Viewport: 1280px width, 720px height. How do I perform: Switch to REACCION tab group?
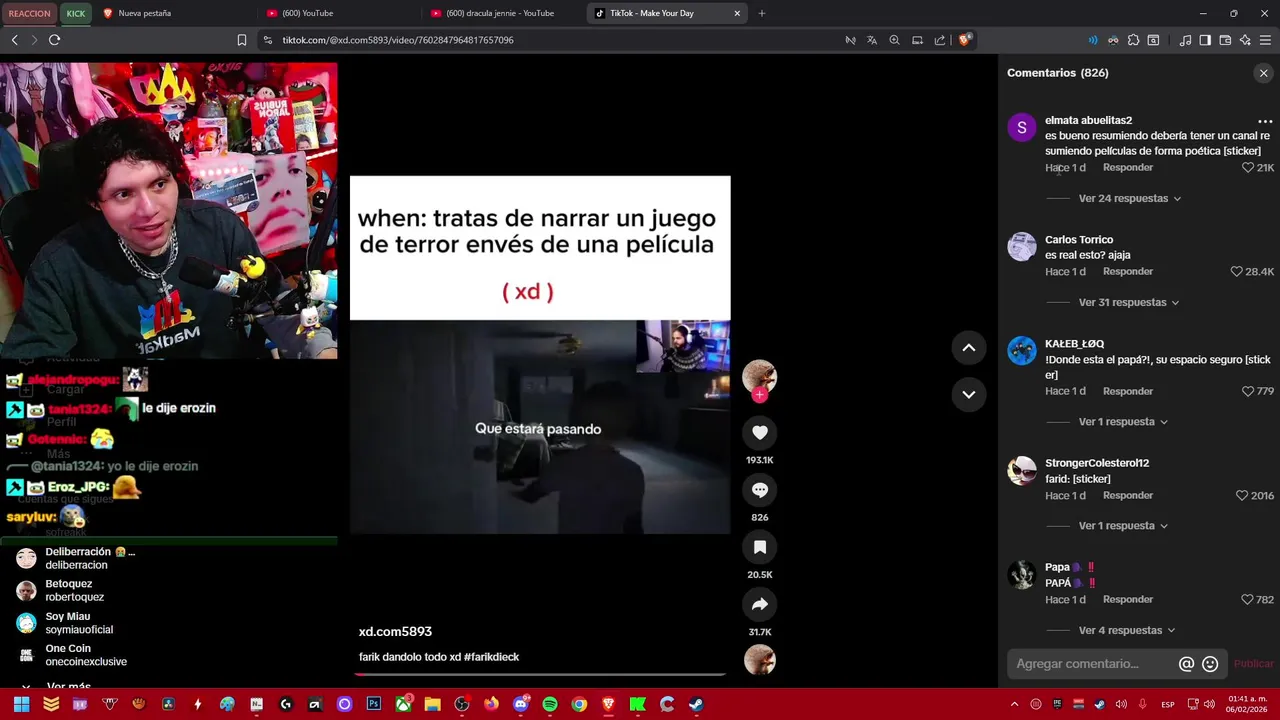pyautogui.click(x=30, y=13)
